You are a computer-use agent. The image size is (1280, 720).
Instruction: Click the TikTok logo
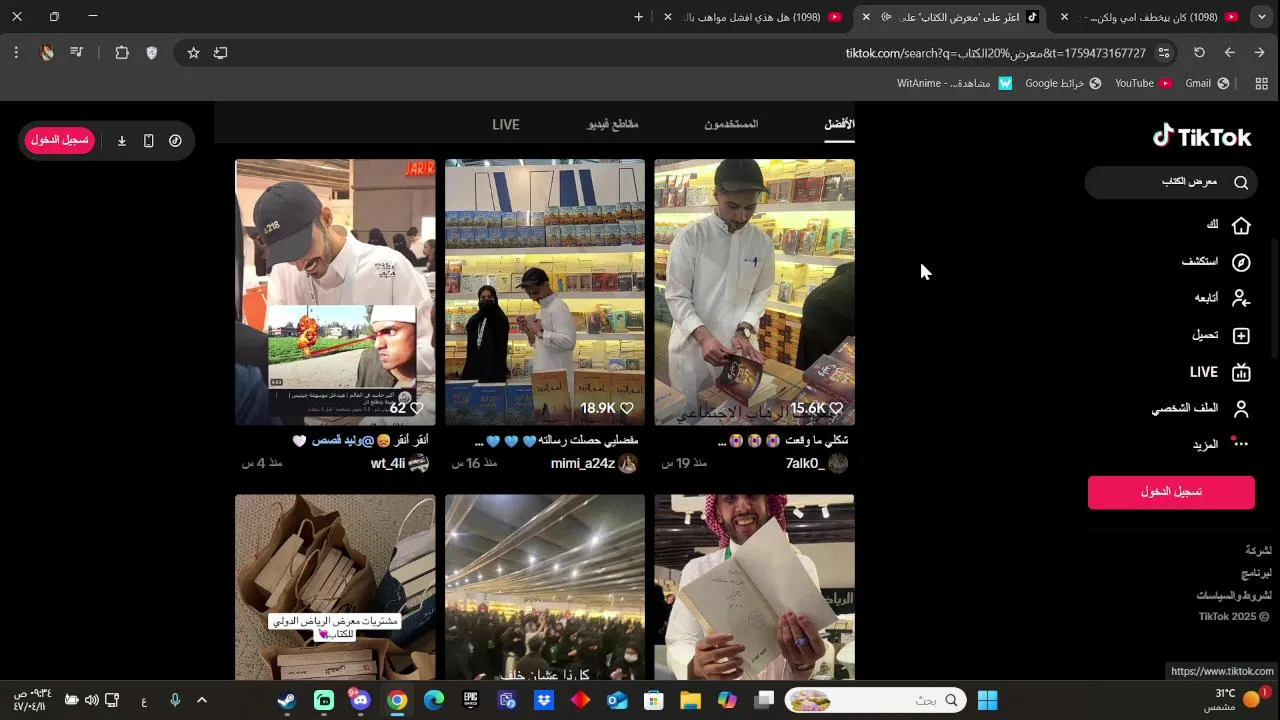tap(1201, 137)
